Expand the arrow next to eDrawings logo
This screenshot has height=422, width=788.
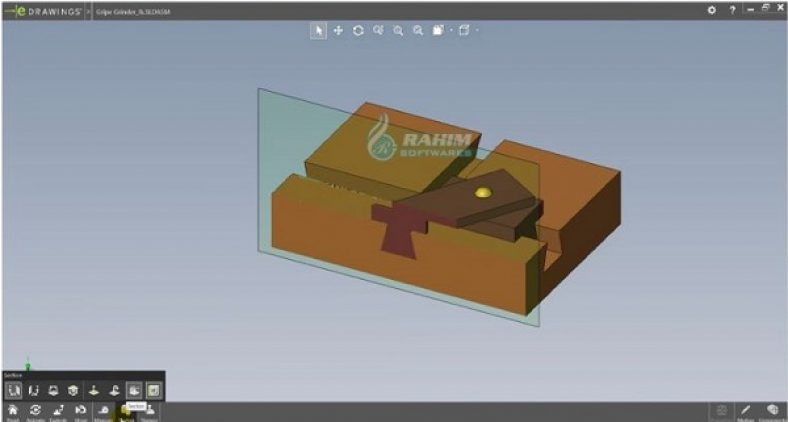coord(88,11)
